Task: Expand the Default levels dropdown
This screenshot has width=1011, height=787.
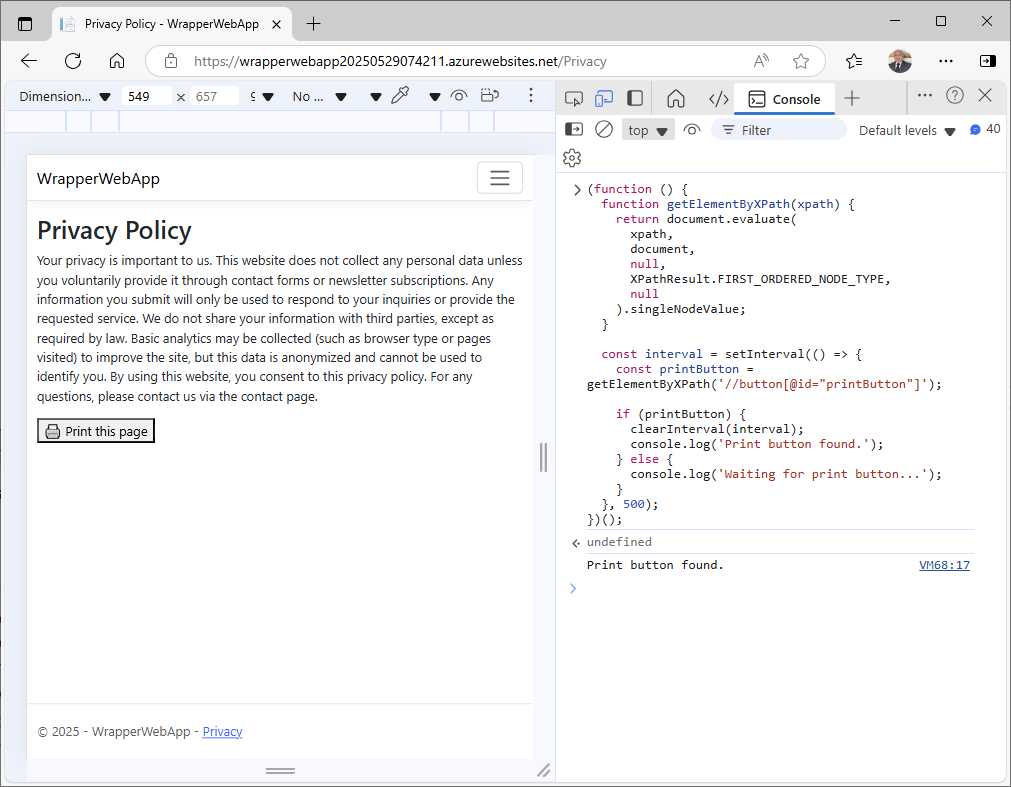Action: tap(907, 131)
